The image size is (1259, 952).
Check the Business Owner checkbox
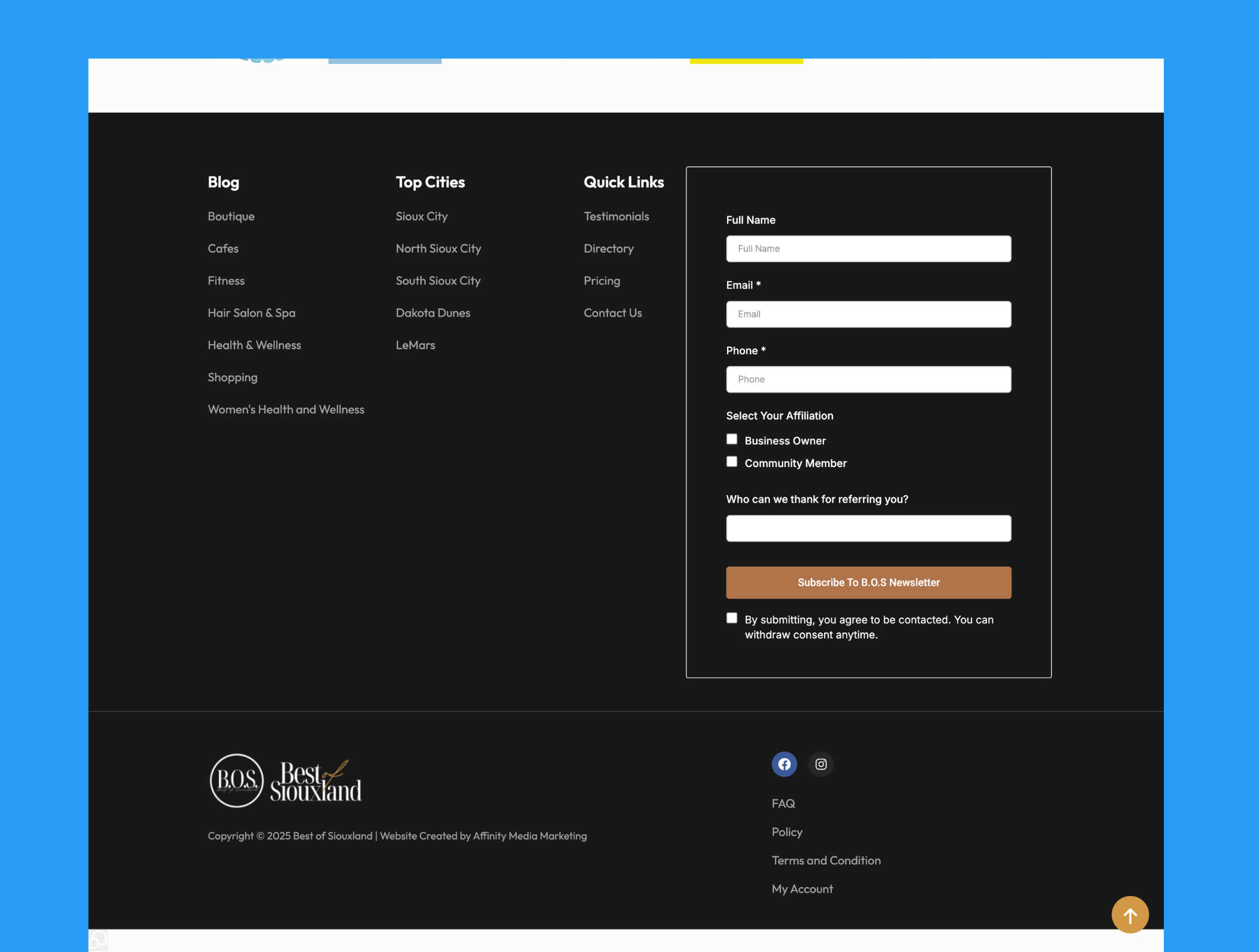click(x=732, y=439)
